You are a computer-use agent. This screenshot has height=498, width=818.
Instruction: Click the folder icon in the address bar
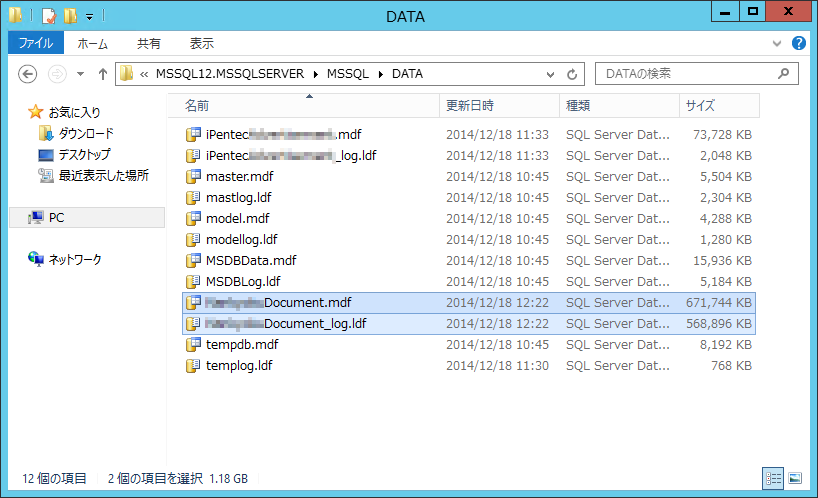[126, 74]
